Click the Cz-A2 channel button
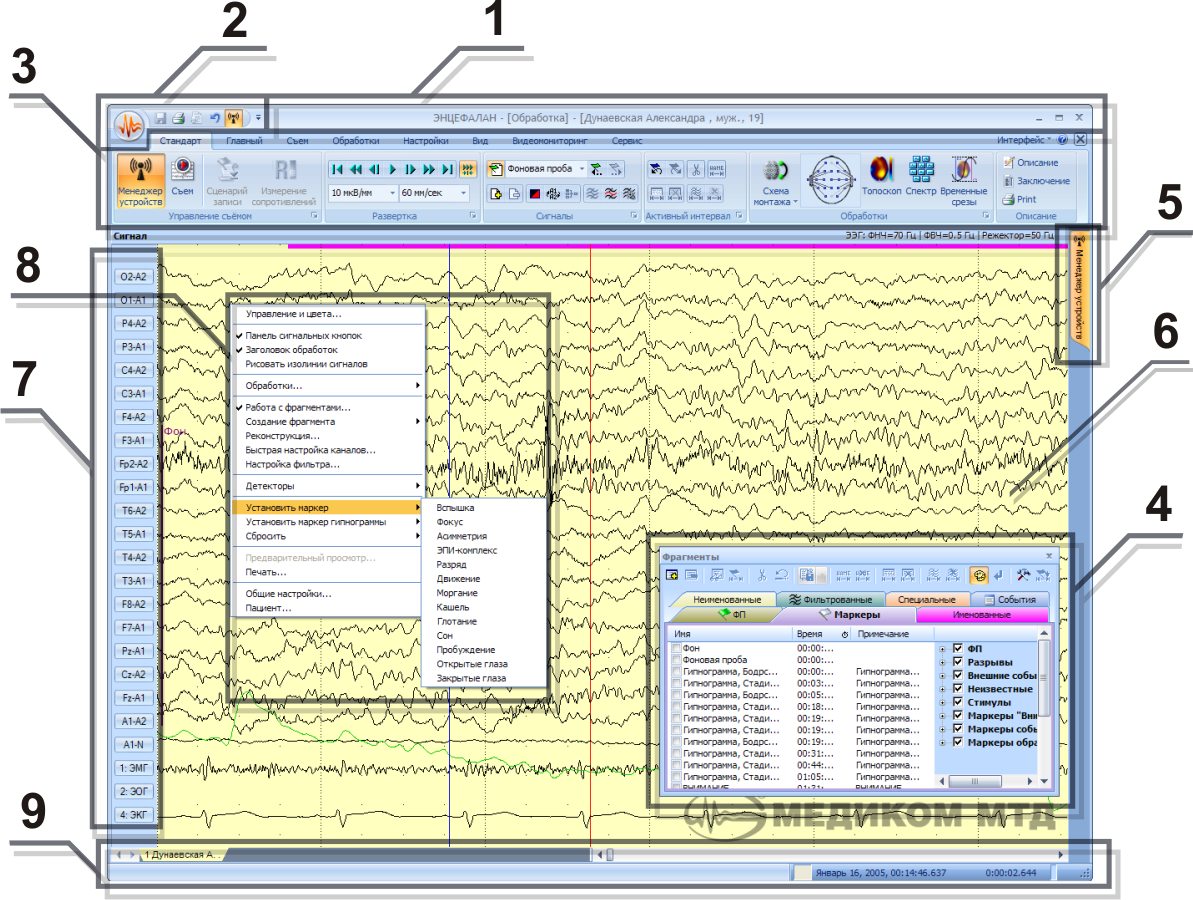Screen dimensions: 1193x900 pos(134,675)
